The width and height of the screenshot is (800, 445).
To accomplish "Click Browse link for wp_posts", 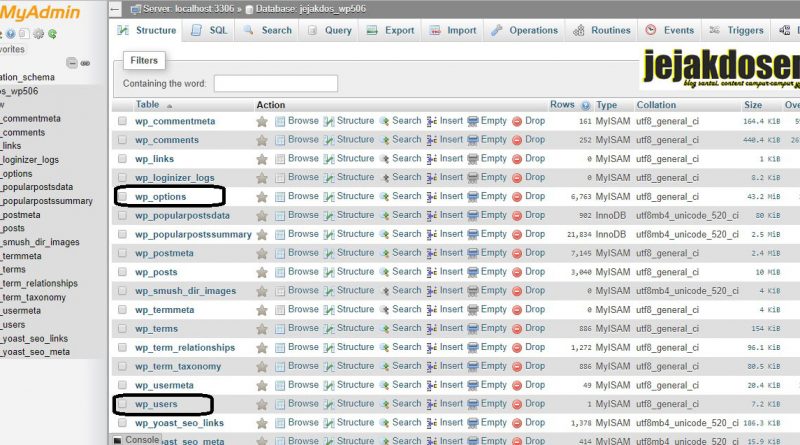I will (303, 271).
